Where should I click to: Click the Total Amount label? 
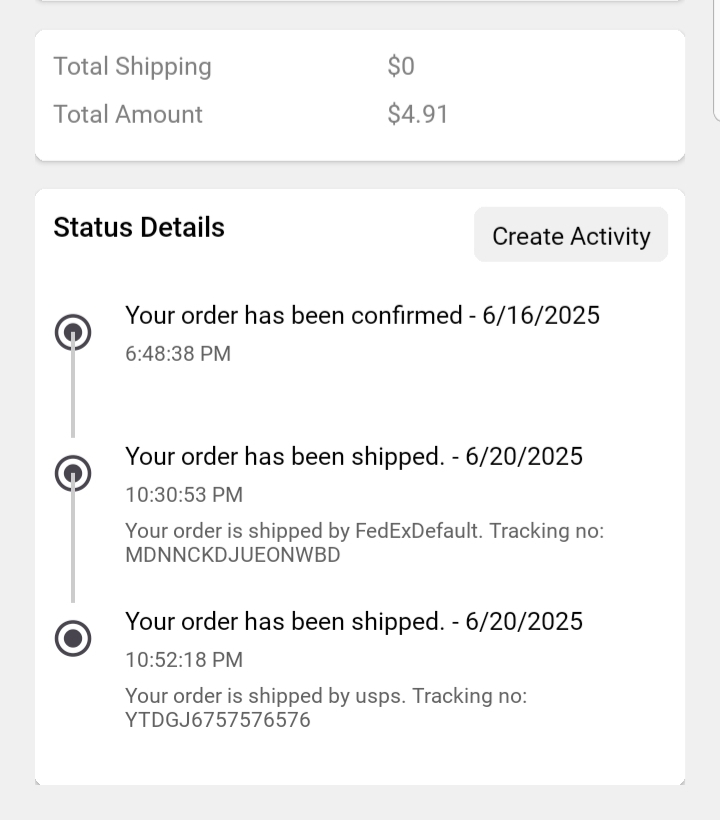click(x=128, y=115)
